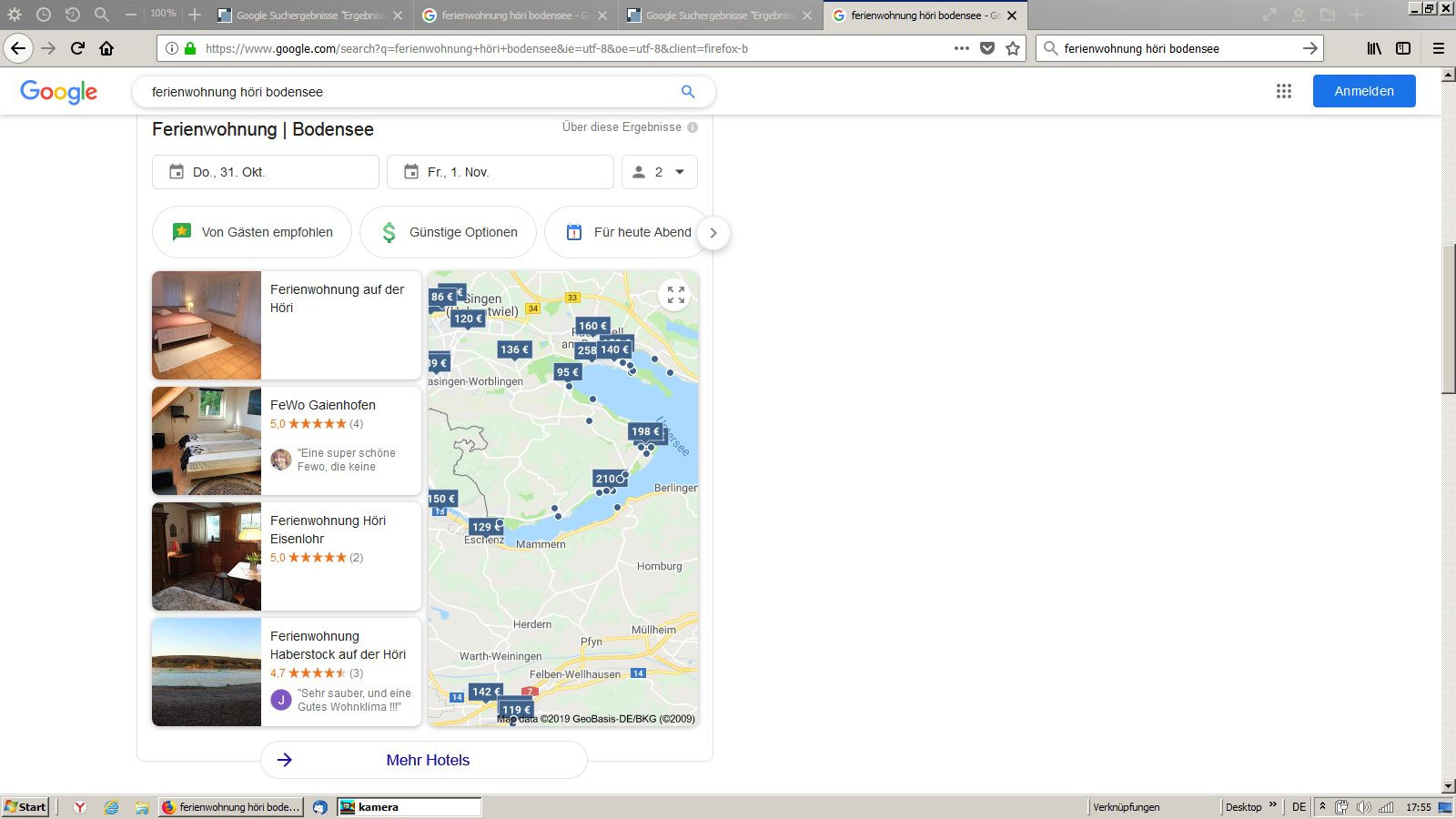This screenshot has height=819, width=1456.
Task: Bookmark this page with the star icon
Action: pos(1013,48)
